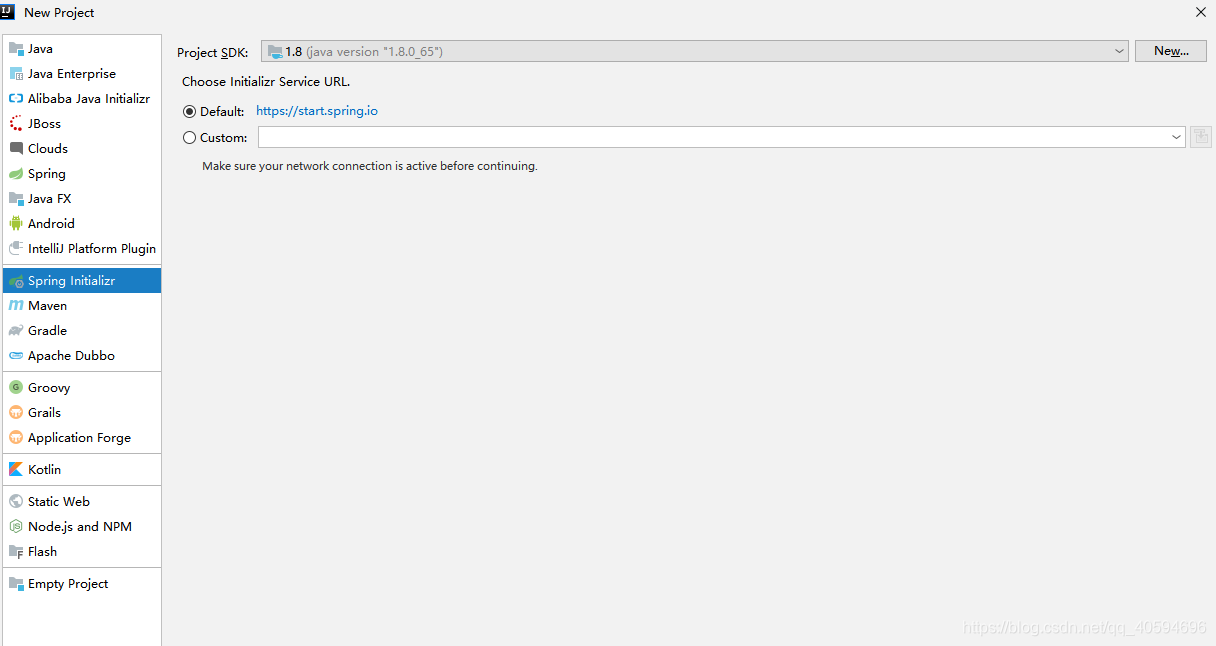The height and width of the screenshot is (646, 1216).
Task: Choose Maven project type label
Action: [x=47, y=305]
